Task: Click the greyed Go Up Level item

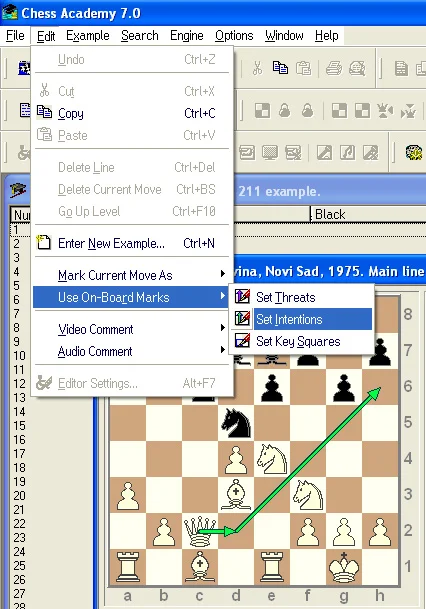Action: point(130,211)
